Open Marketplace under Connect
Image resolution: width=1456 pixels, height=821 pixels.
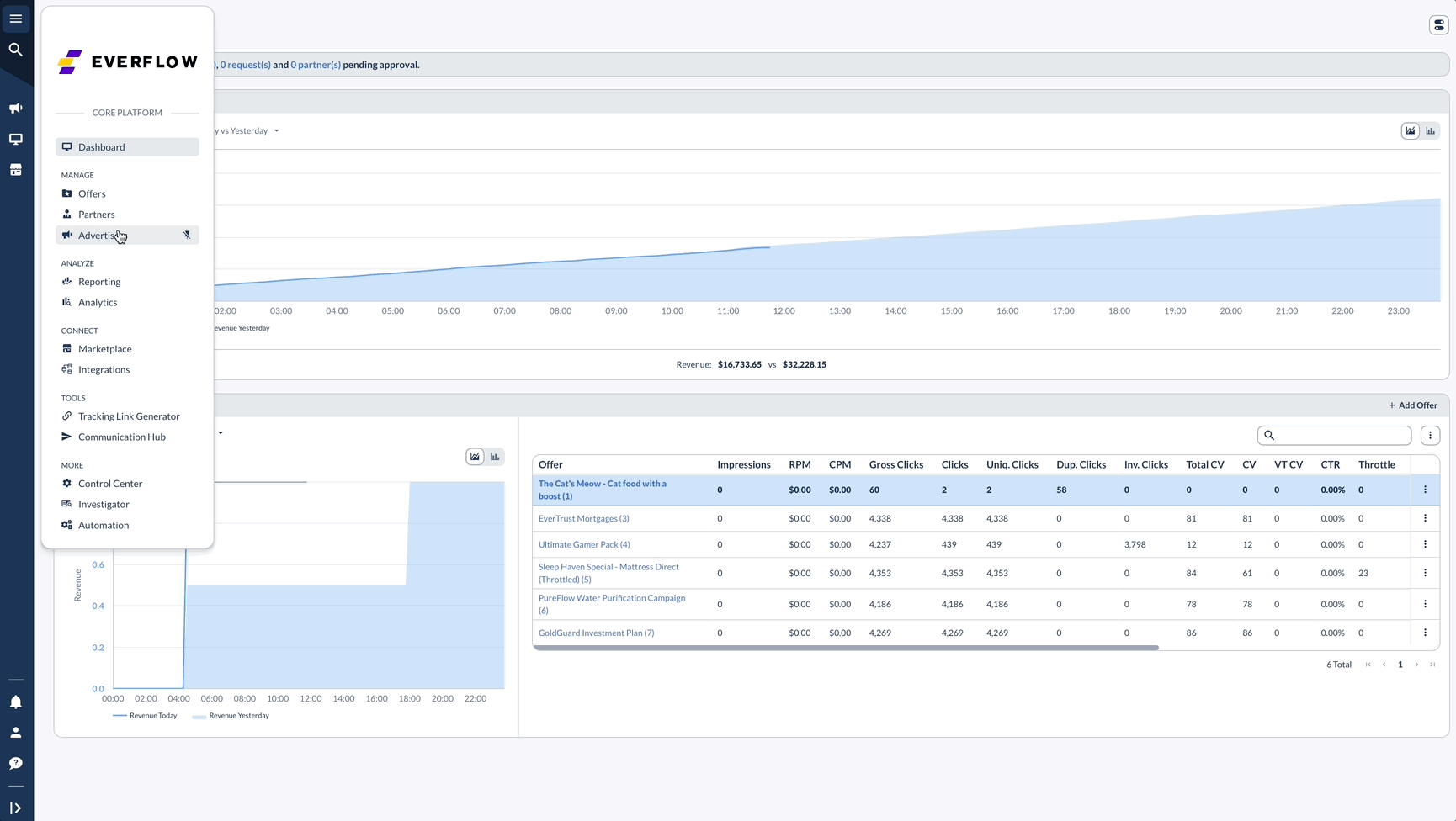point(127,349)
